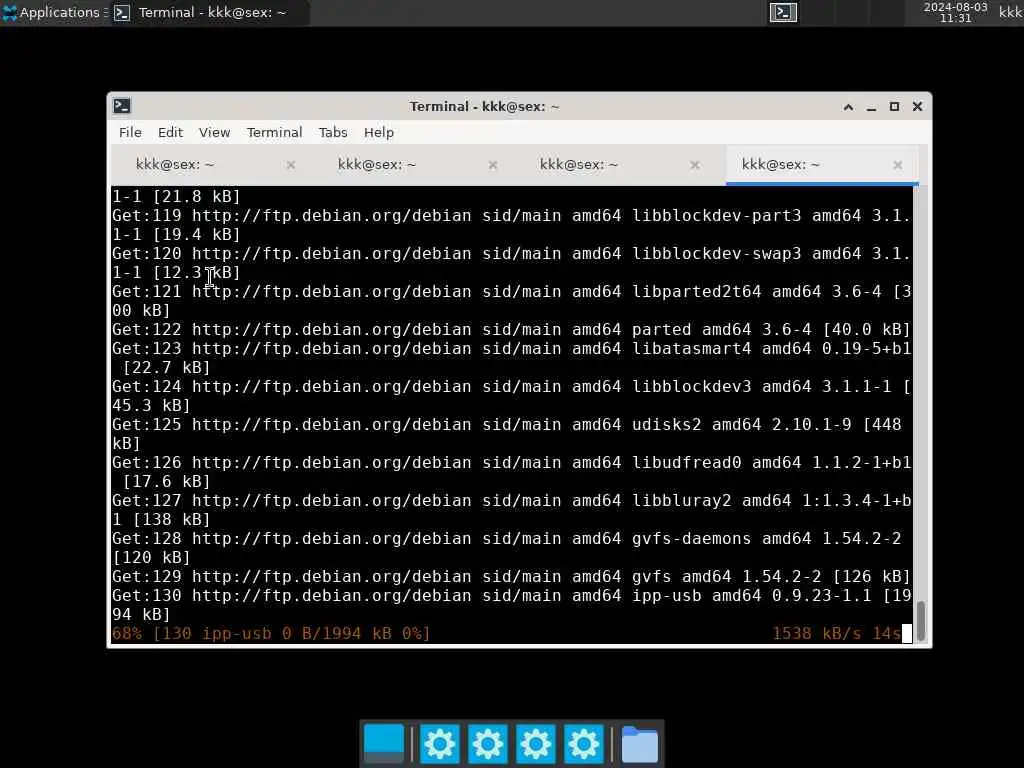The height and width of the screenshot is (768, 1024).
Task: Click the terminal icon beside the panel clock
Action: pyautogui.click(x=783, y=12)
